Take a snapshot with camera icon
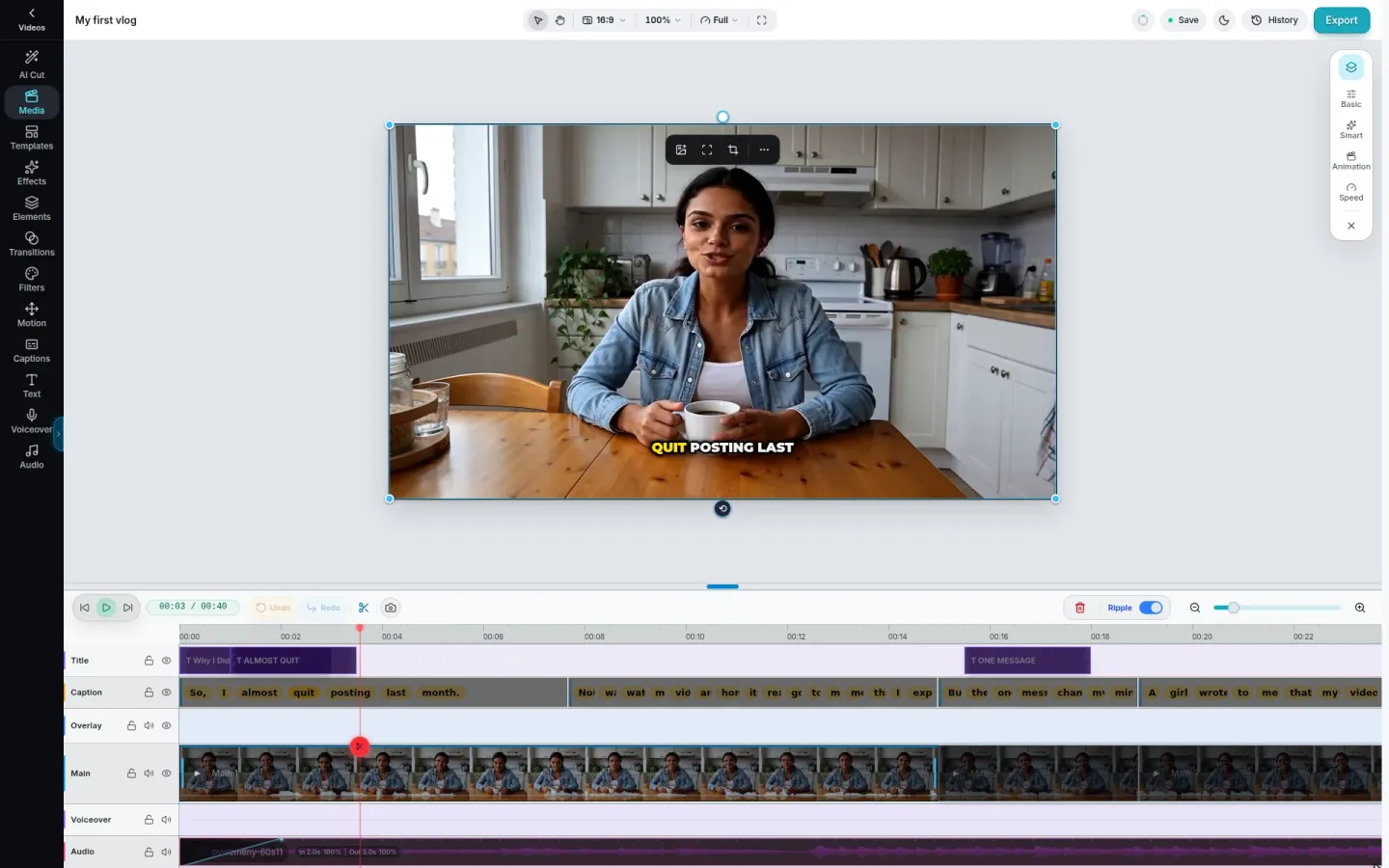1389x868 pixels. click(x=391, y=608)
